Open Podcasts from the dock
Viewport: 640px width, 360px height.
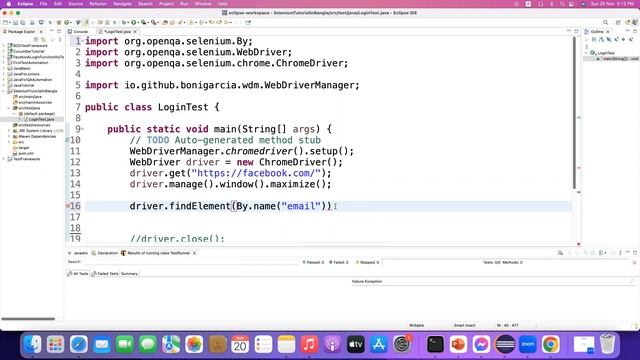click(333, 344)
